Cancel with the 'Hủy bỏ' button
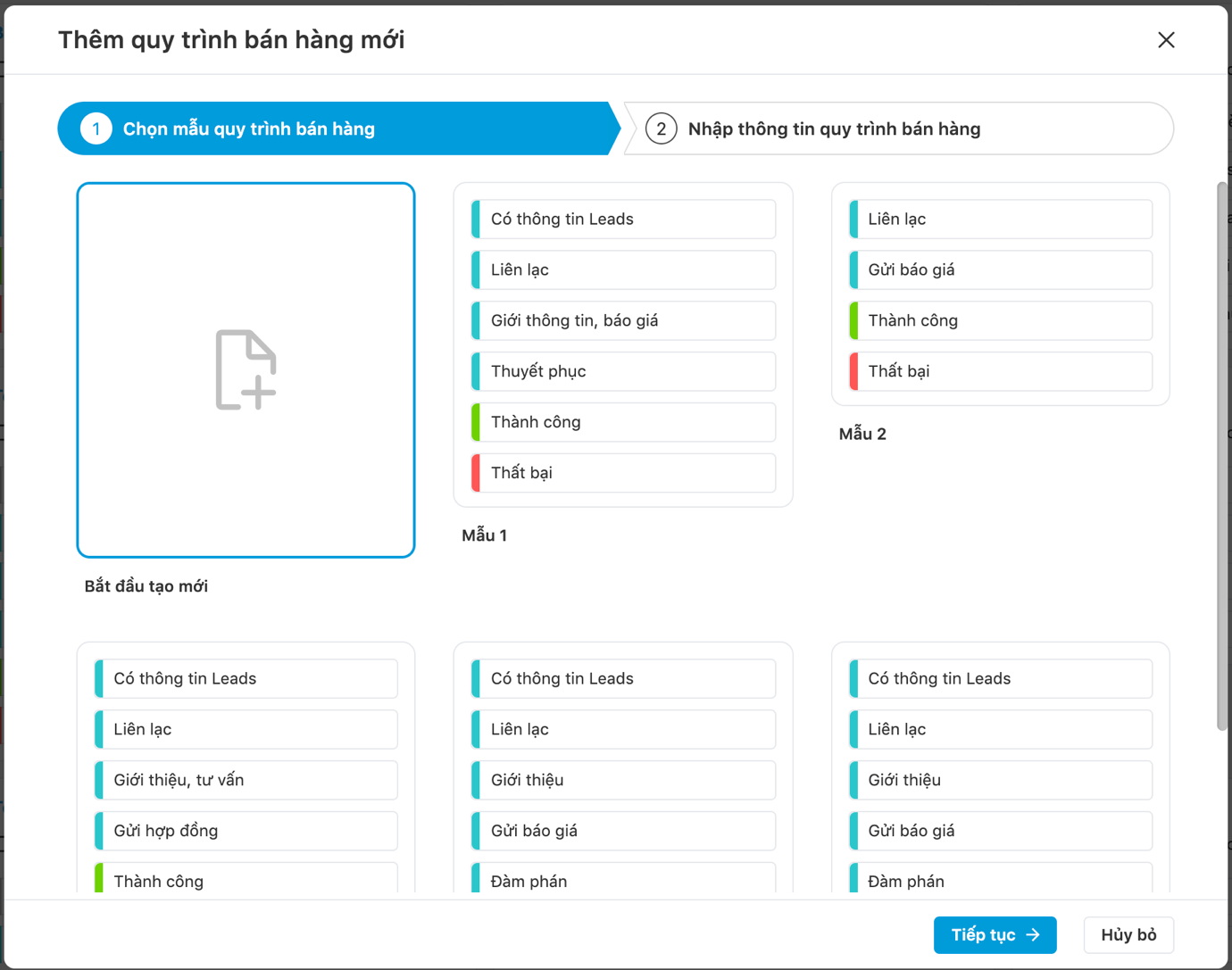Screen dimensions: 1232x970 coord(1128,934)
